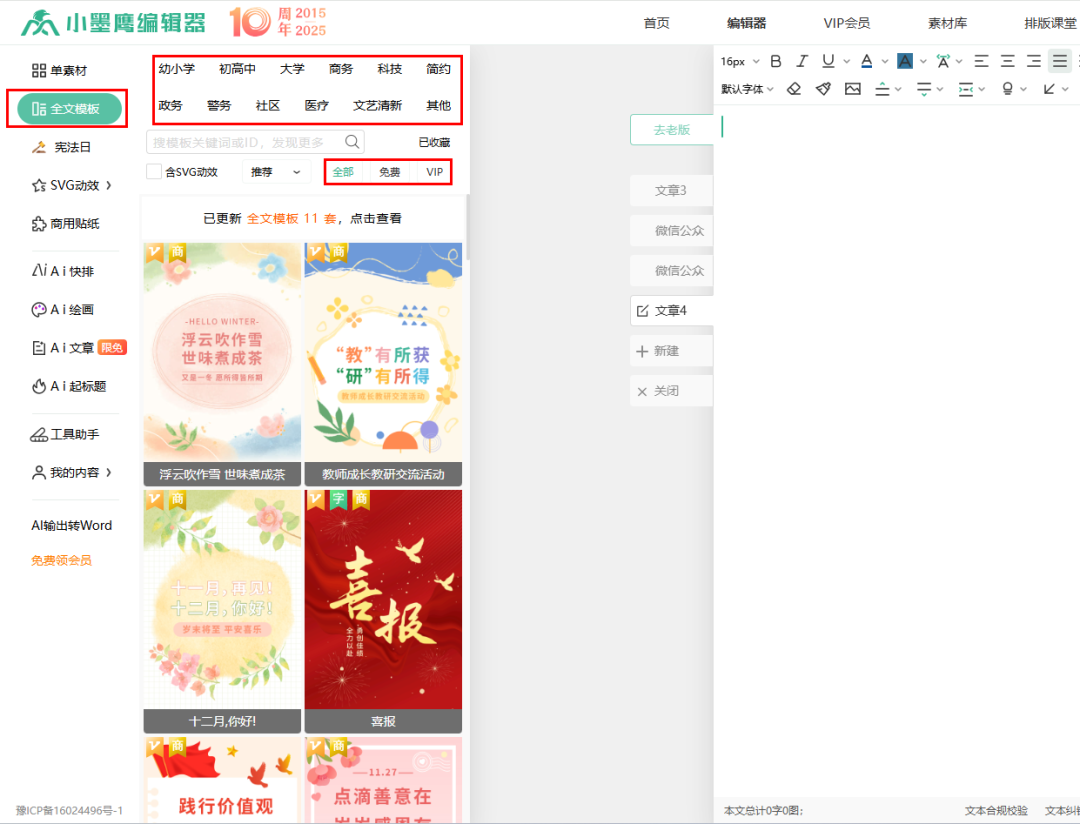Filter templates to VIP only
Viewport: 1080px width, 824px height.
click(x=434, y=172)
